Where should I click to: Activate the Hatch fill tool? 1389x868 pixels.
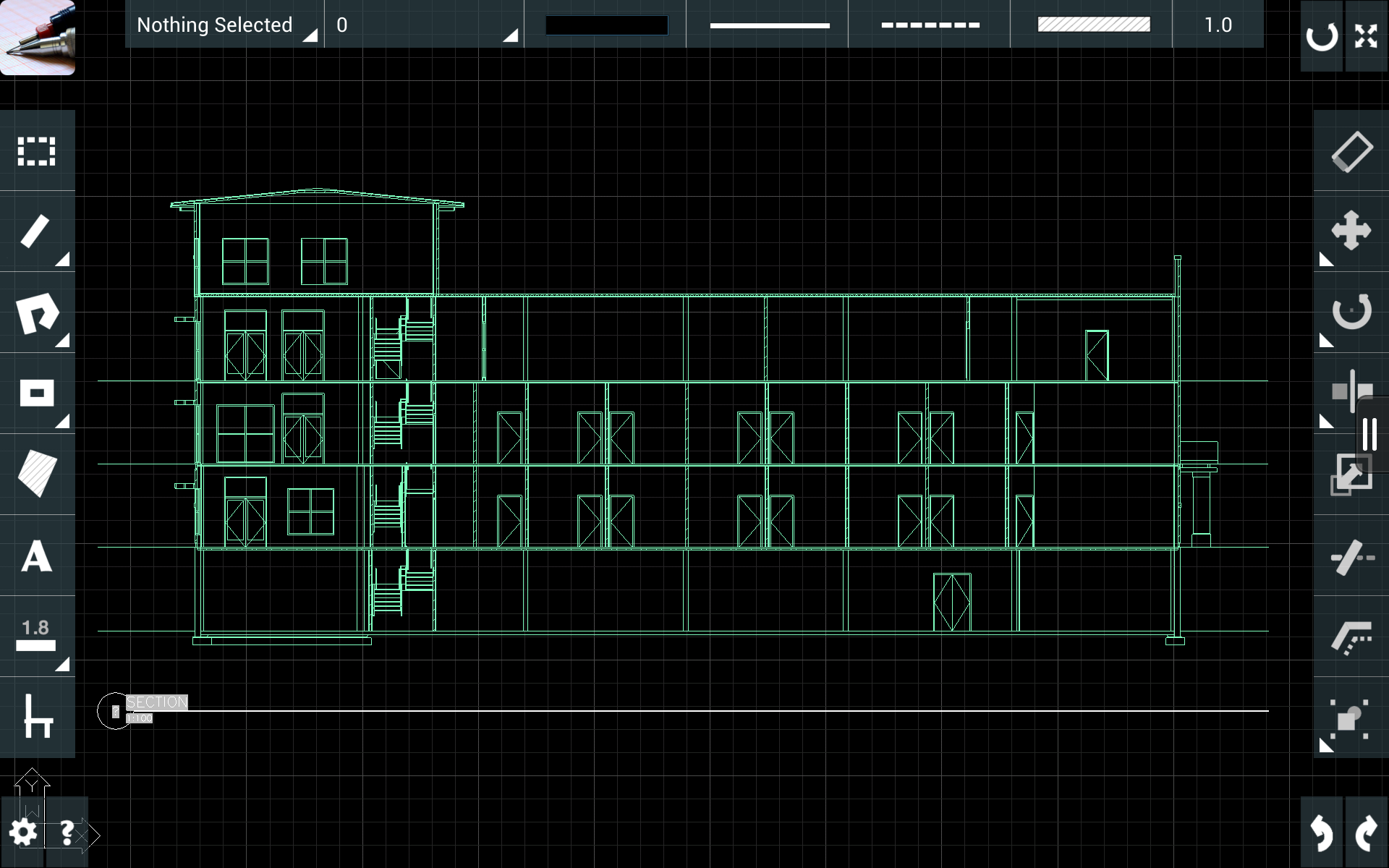36,475
